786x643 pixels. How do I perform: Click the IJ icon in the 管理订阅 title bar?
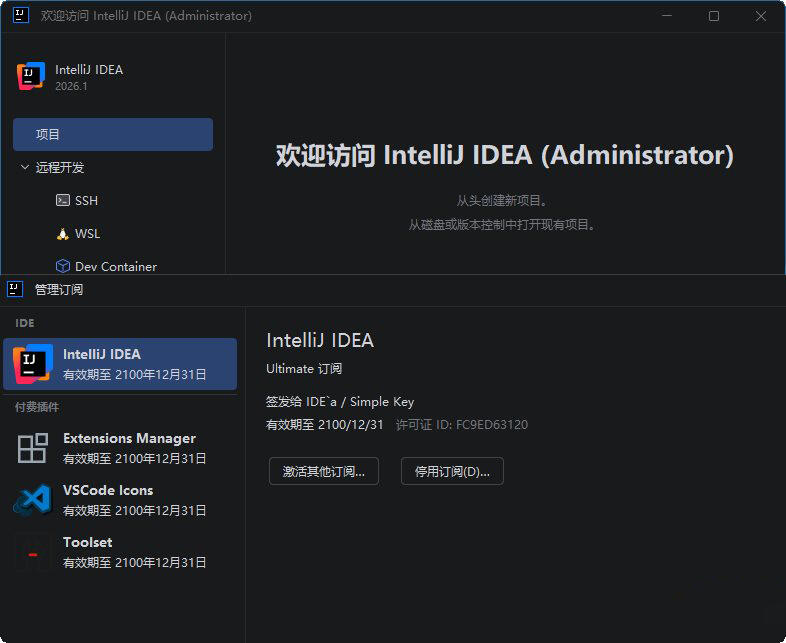pos(15,289)
